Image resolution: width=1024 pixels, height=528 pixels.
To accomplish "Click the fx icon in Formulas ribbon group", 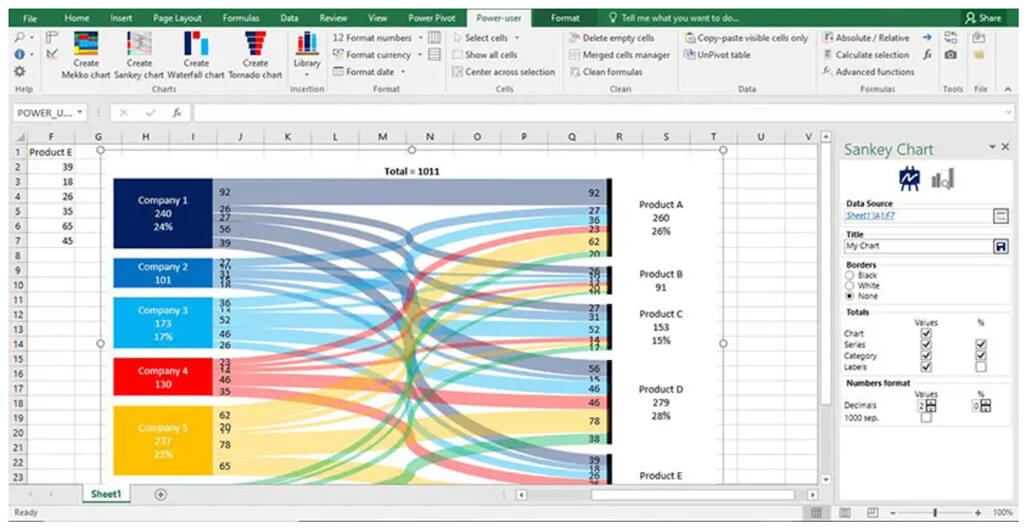I will click(x=927, y=55).
